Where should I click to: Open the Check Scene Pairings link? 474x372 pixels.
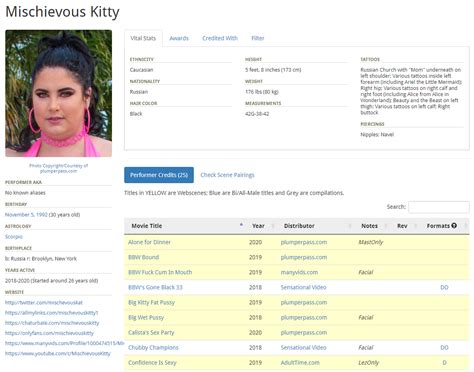click(227, 175)
